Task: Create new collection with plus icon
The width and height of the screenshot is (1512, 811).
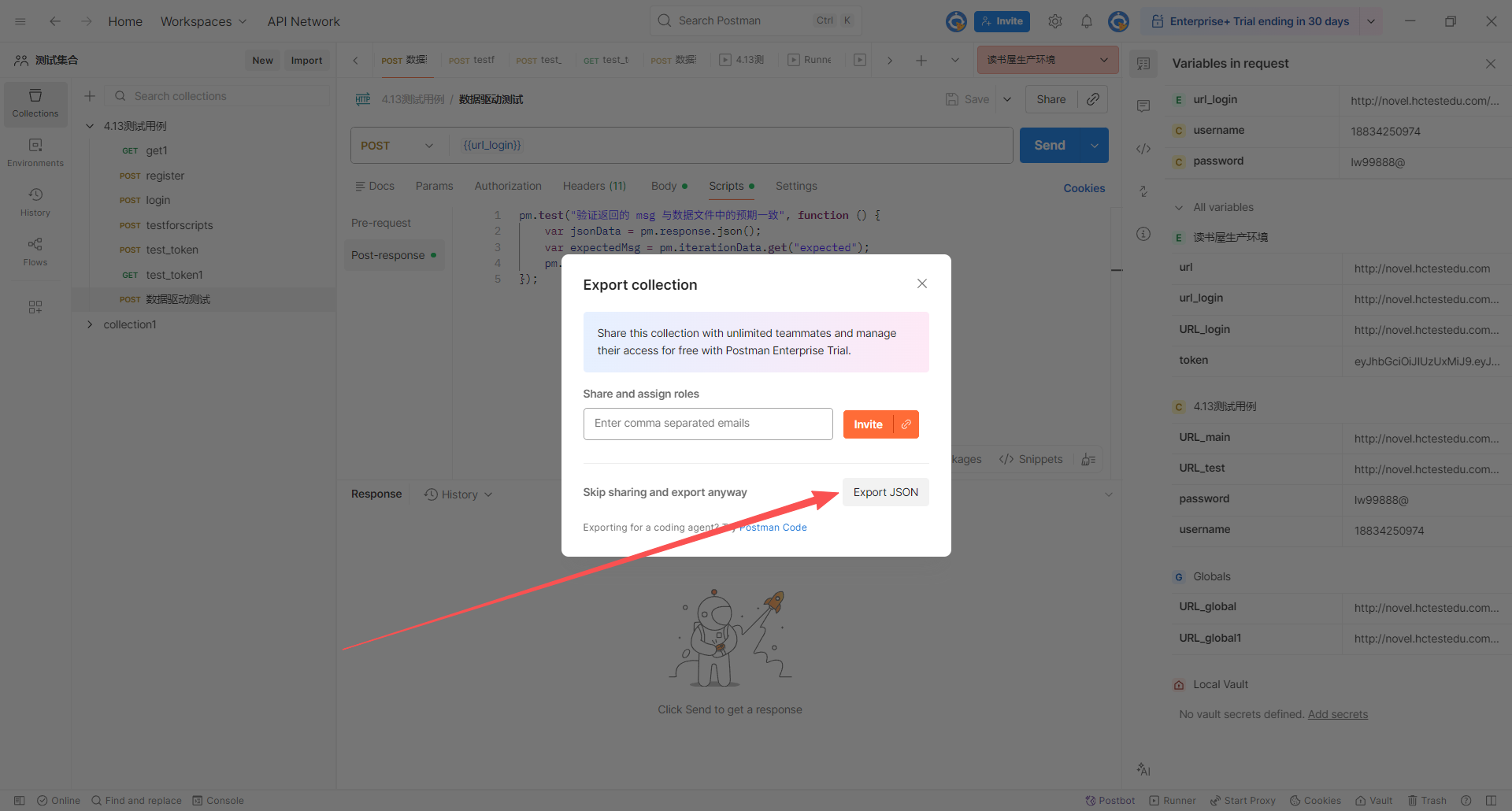Action: point(90,96)
